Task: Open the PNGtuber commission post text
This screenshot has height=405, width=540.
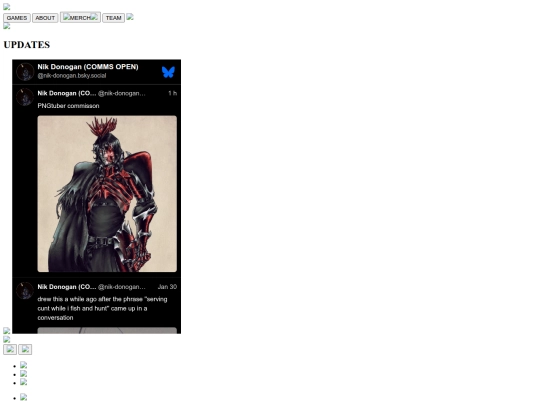Action: [68, 106]
